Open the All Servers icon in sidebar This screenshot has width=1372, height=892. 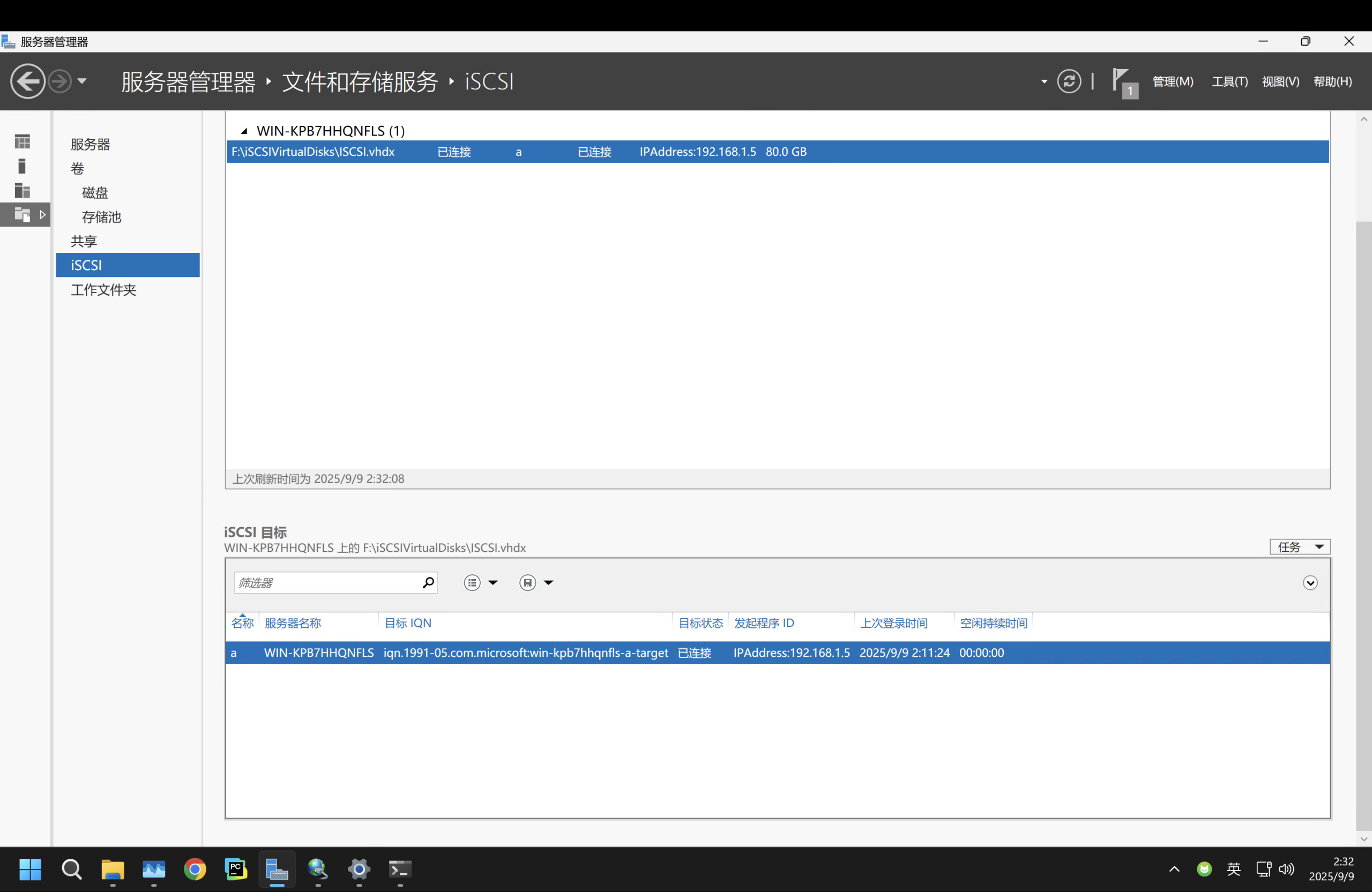pyautogui.click(x=23, y=190)
